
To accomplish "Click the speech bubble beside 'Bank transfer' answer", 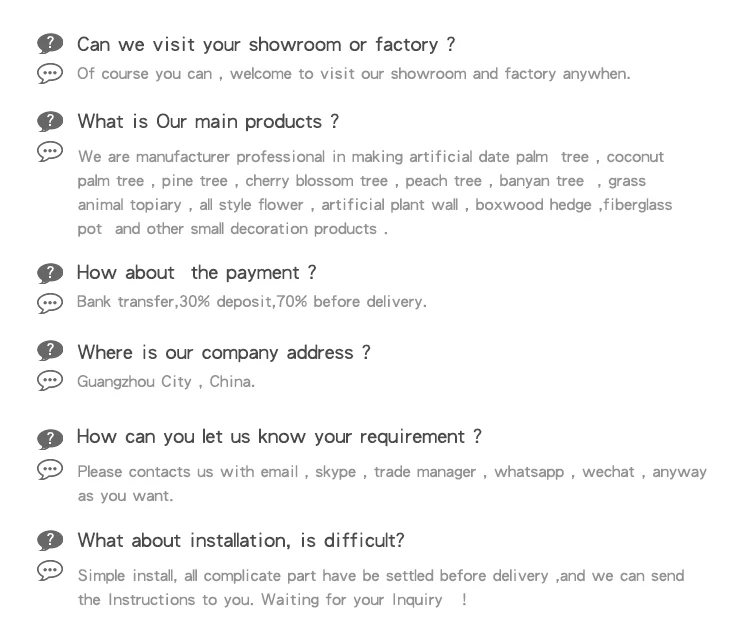I will pos(50,302).
